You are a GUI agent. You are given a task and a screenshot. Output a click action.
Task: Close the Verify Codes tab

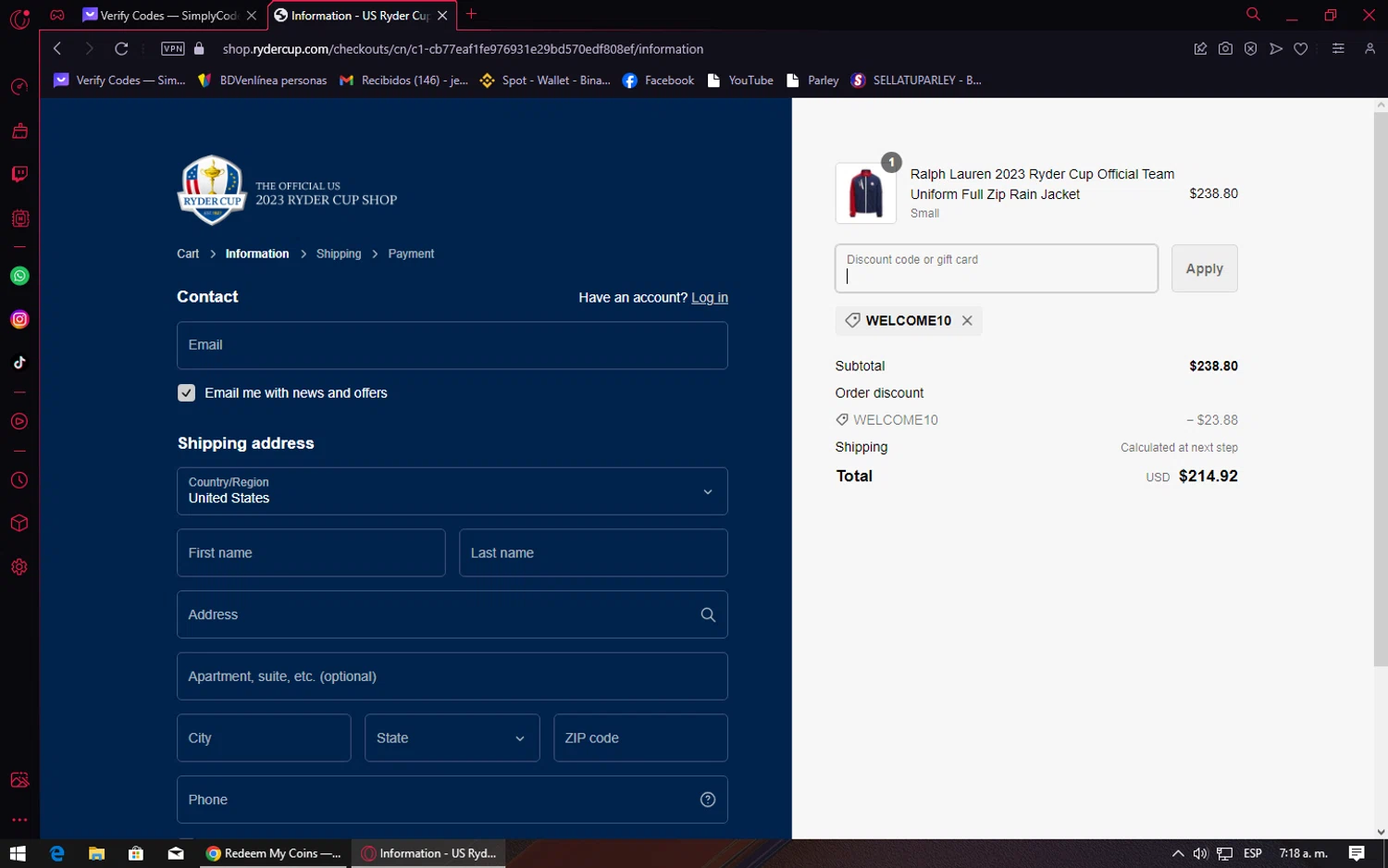tap(251, 16)
